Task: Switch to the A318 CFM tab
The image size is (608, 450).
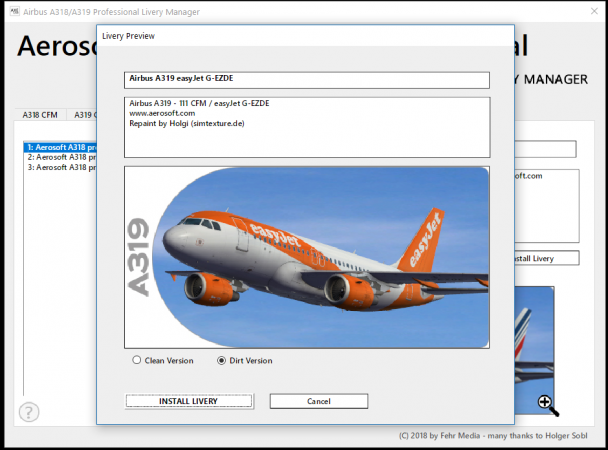Action: coord(40,115)
